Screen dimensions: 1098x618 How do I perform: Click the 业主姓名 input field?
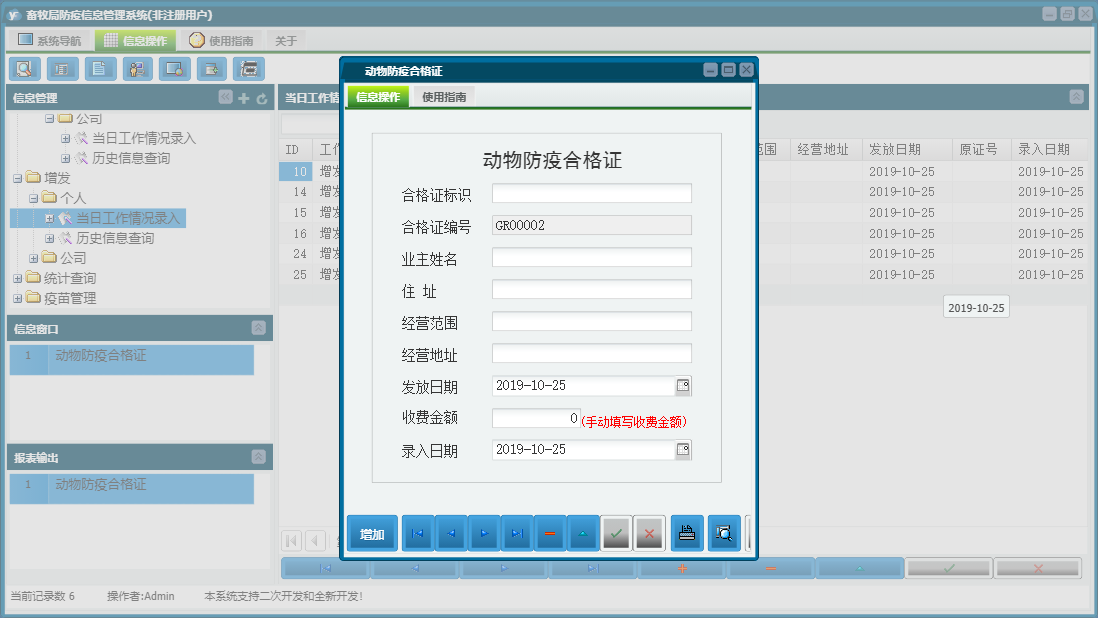pyautogui.click(x=590, y=256)
